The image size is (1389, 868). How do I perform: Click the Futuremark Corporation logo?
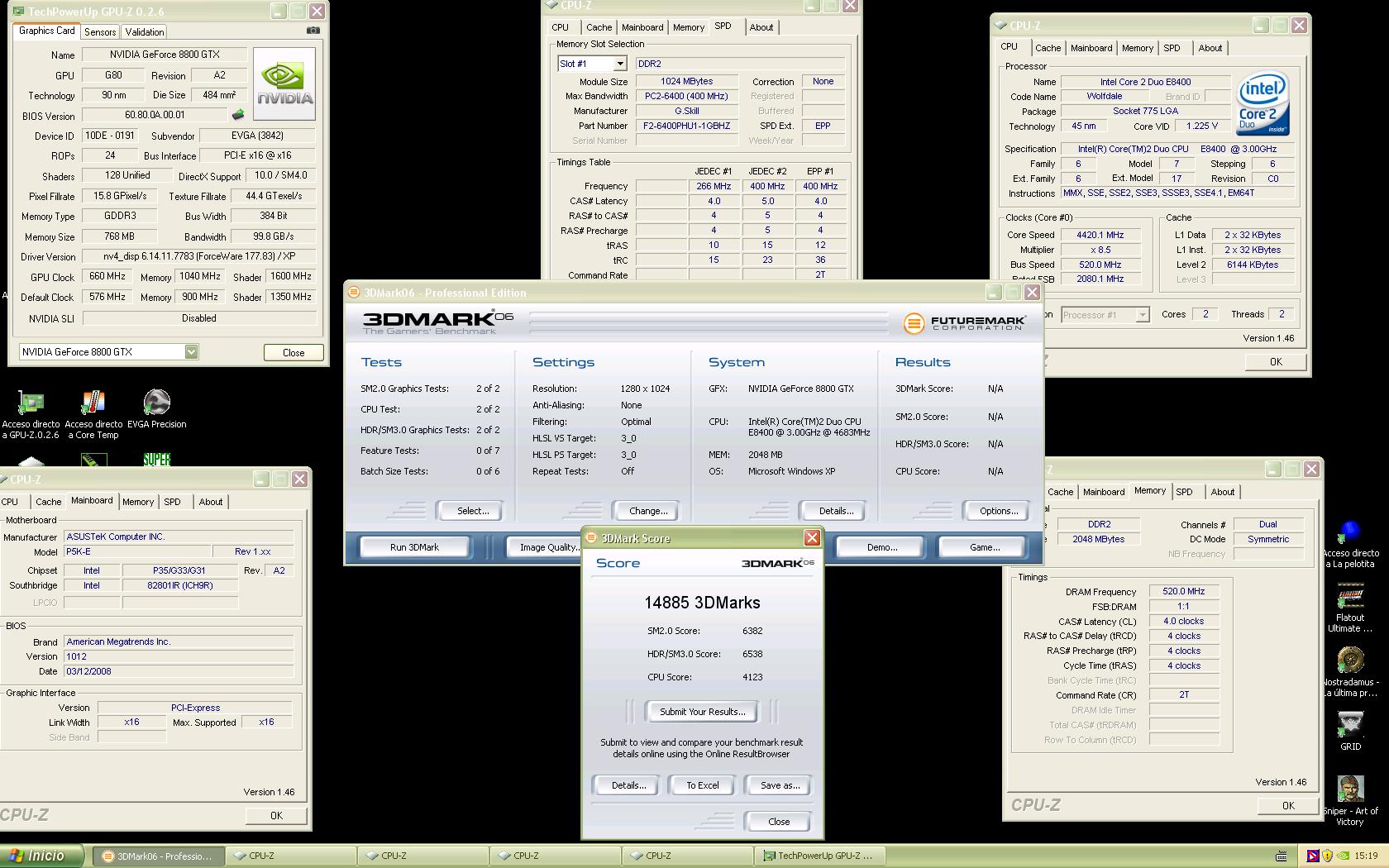[x=964, y=322]
